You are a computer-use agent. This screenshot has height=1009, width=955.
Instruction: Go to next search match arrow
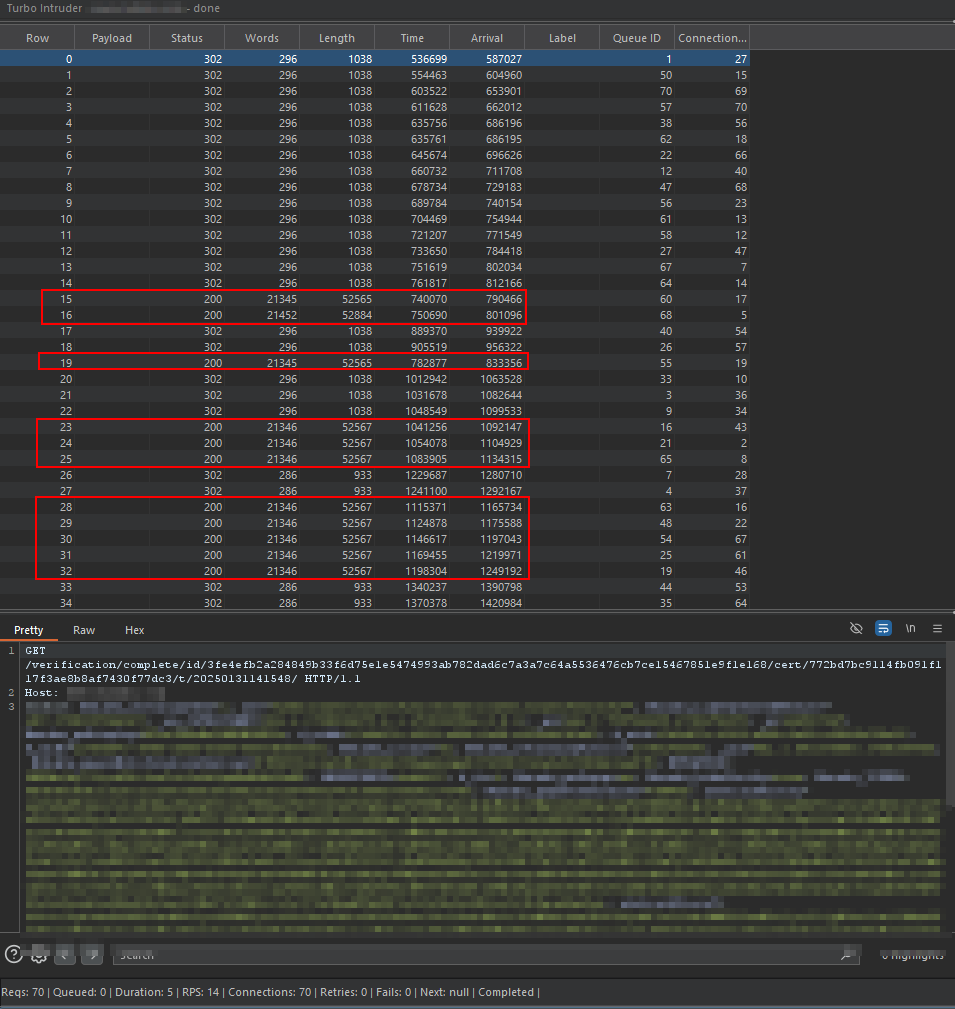click(x=91, y=955)
